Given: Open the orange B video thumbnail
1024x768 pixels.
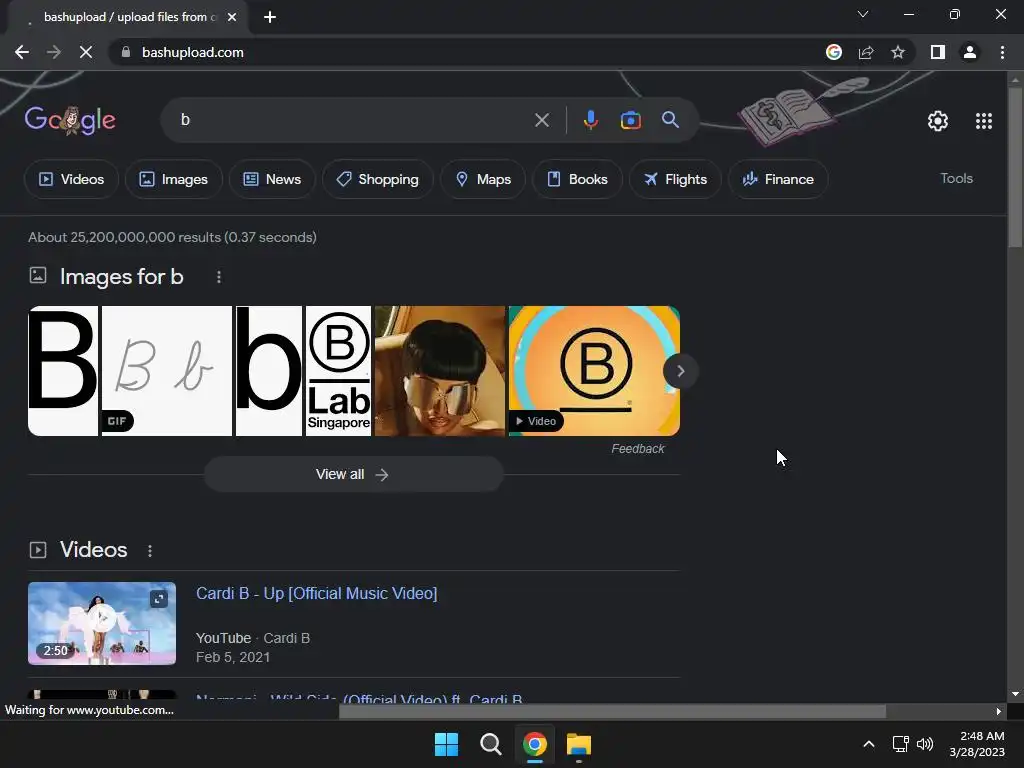Looking at the screenshot, I should click(x=594, y=371).
